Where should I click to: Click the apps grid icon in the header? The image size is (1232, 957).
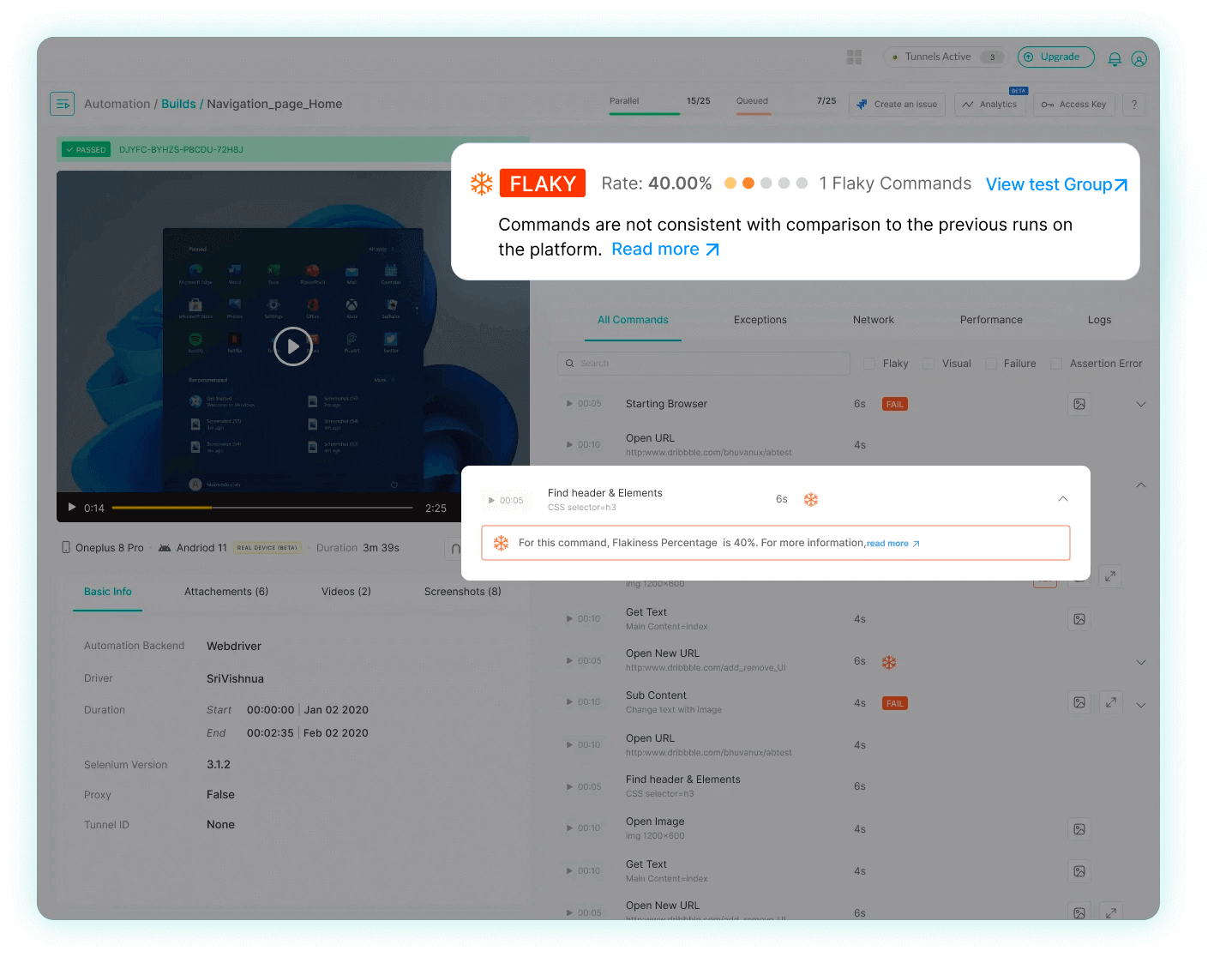tap(853, 57)
